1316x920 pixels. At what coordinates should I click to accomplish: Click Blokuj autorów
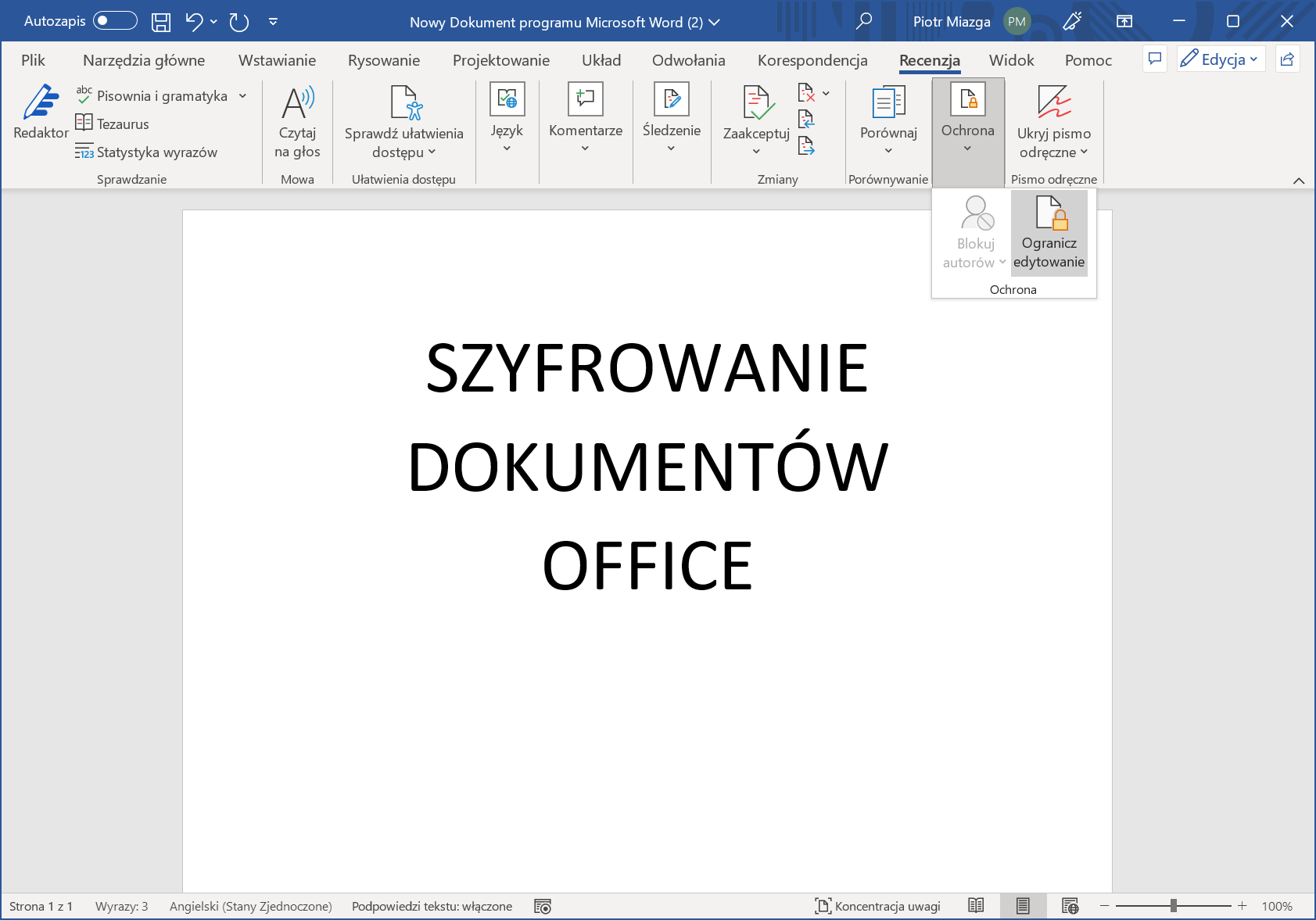click(974, 233)
